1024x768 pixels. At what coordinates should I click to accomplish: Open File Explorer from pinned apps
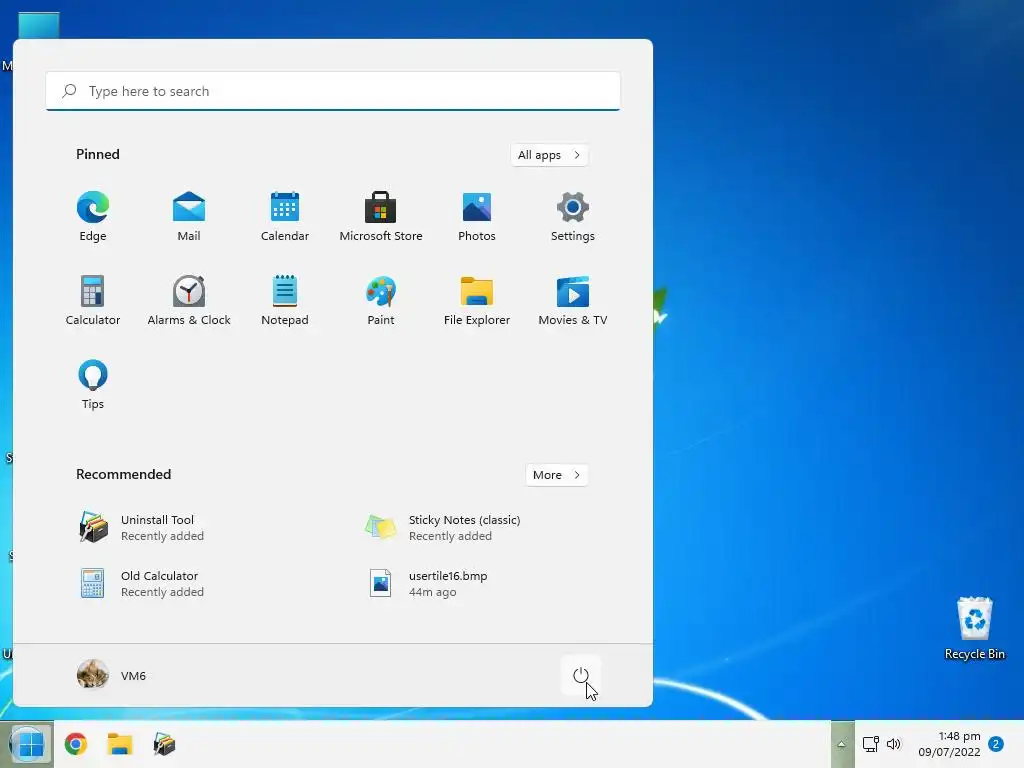tap(477, 300)
